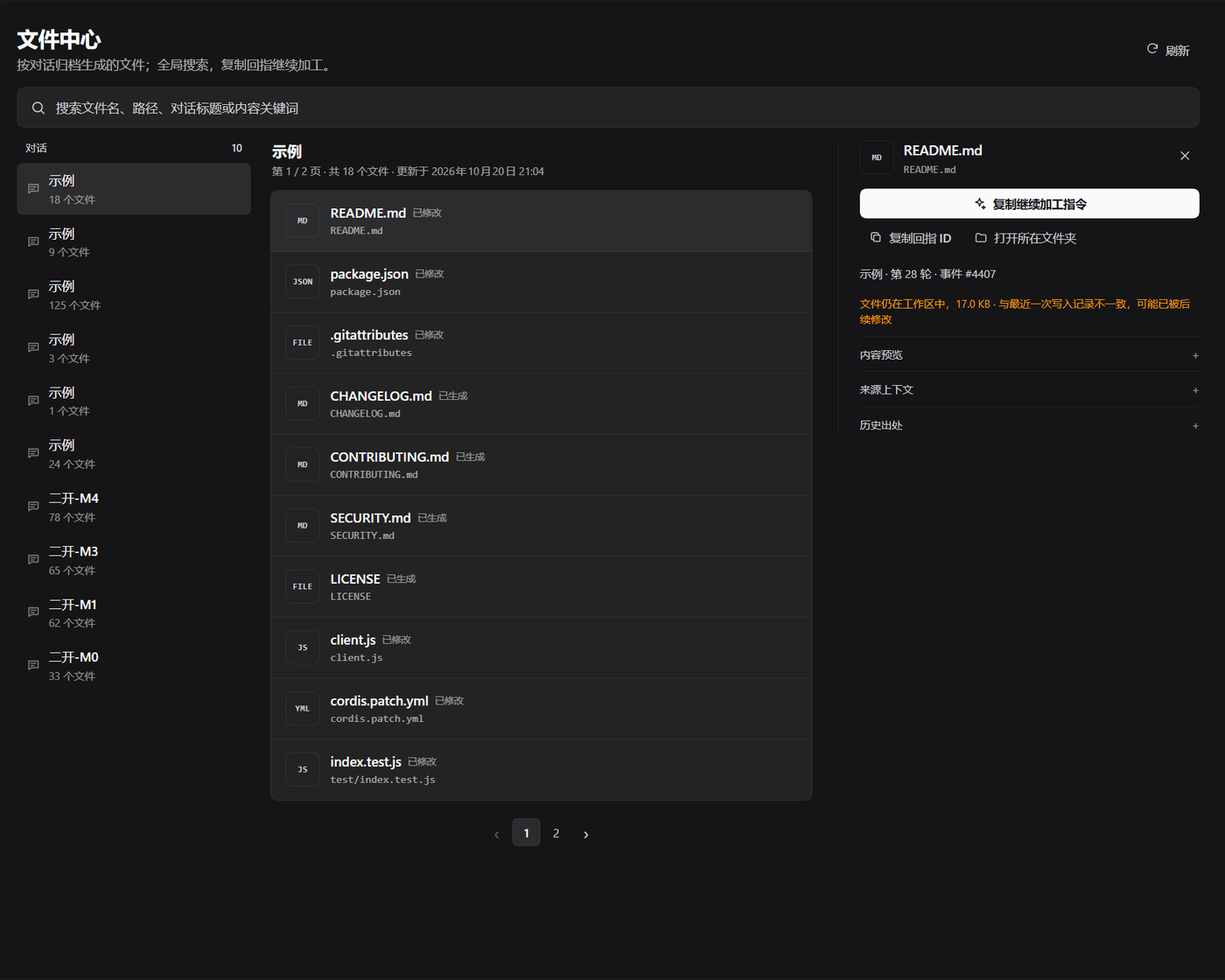
Task: Click the 对话 count 10 in sidebar header
Action: pos(236,148)
